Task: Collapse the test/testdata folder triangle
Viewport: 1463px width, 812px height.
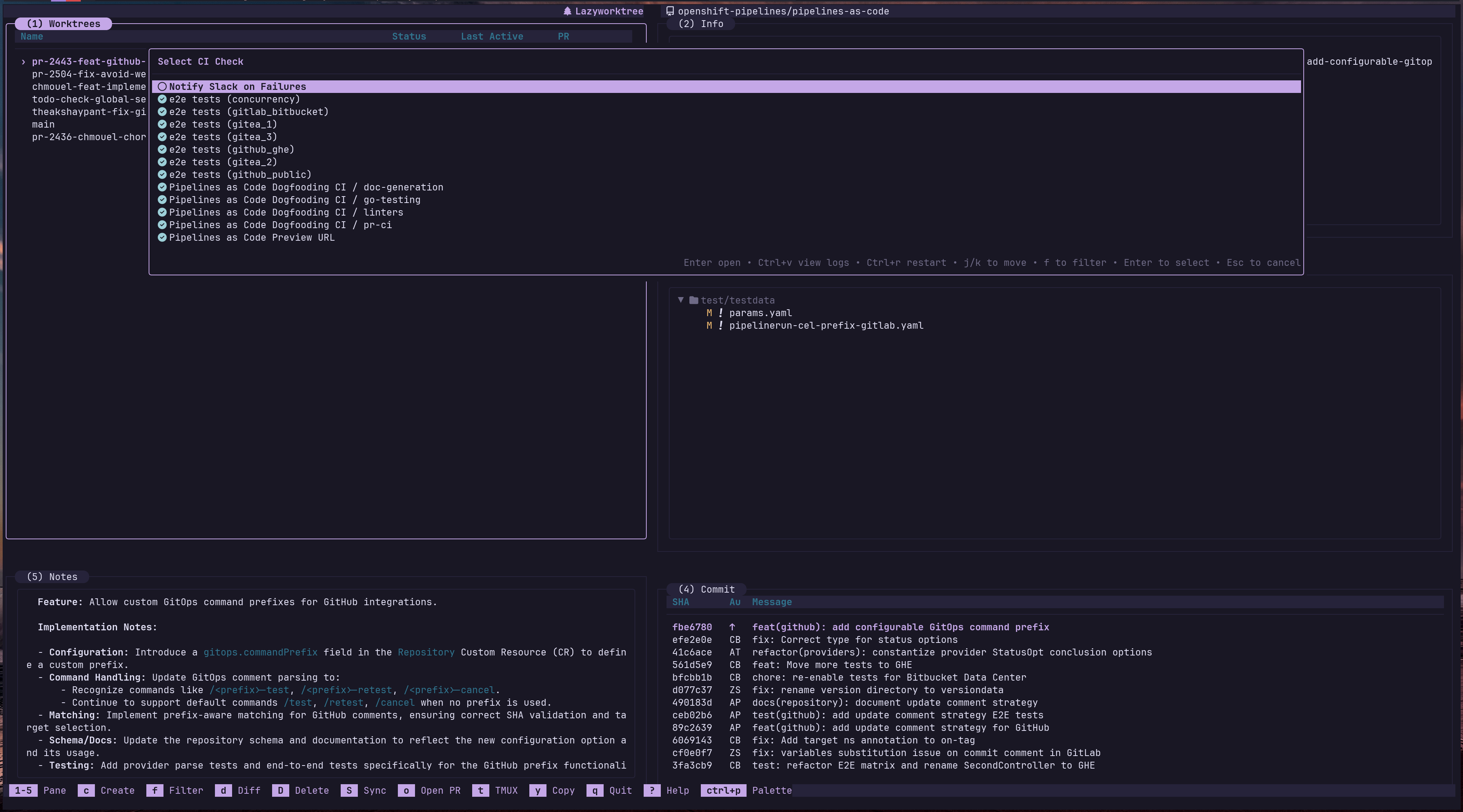Action: point(680,300)
